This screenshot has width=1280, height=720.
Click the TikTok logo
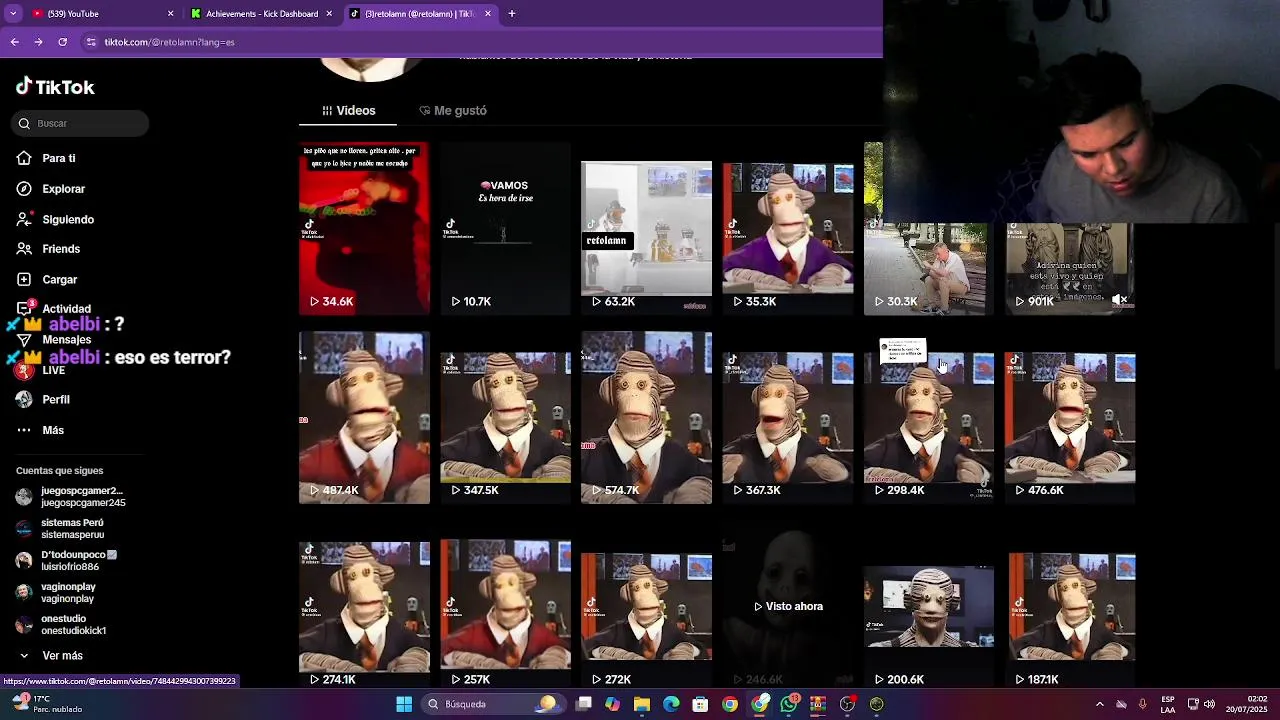pyautogui.click(x=55, y=87)
